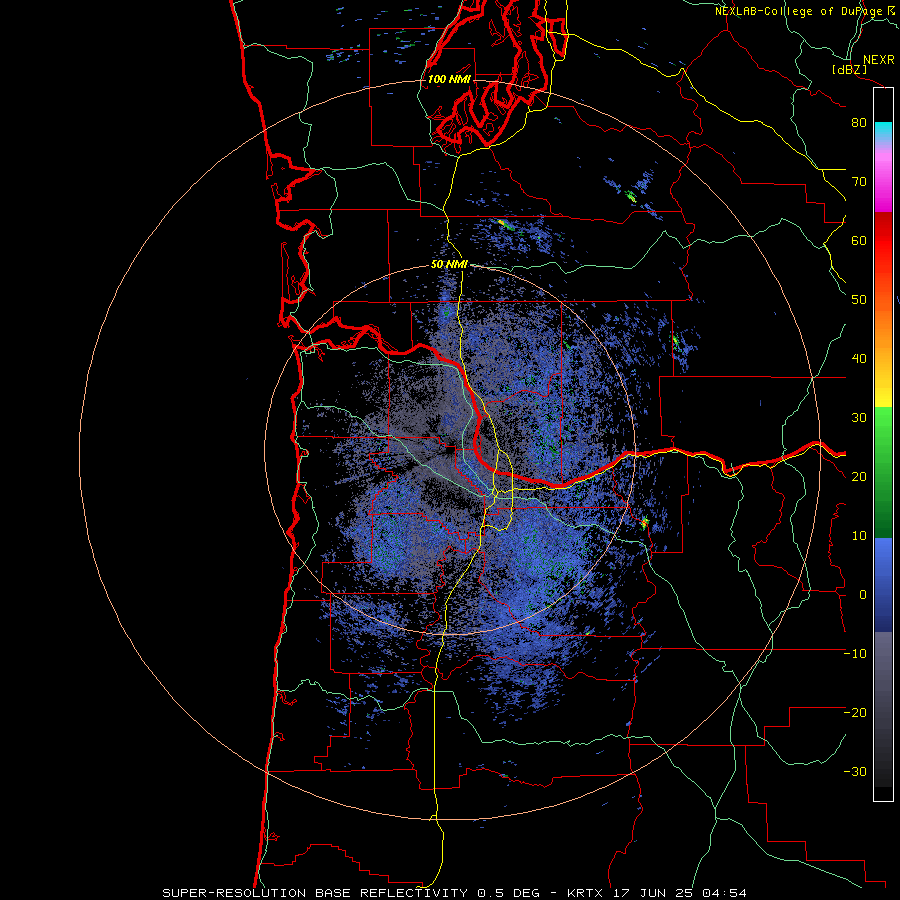Viewport: 900px width, 900px height.
Task: Click the NEXLAB-College of DuPage credit text
Action: [799, 11]
